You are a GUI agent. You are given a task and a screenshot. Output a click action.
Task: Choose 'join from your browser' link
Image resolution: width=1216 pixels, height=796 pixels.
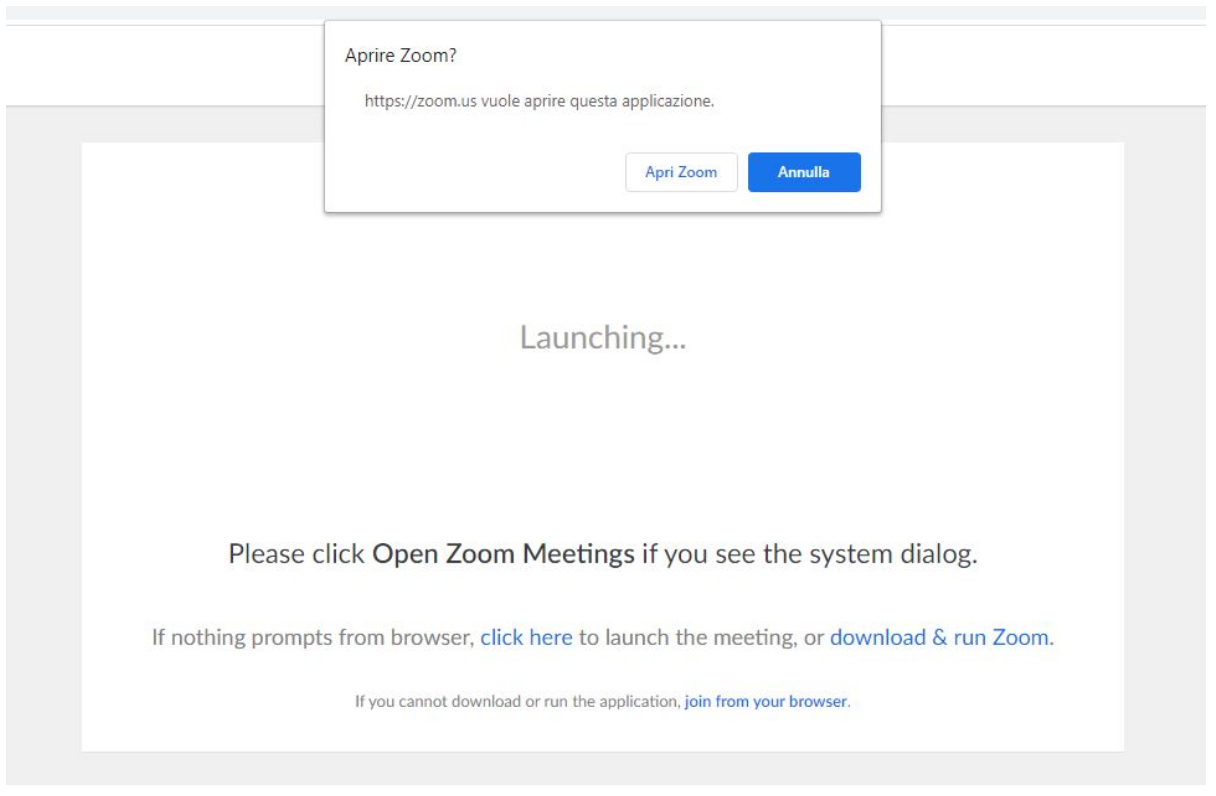766,701
